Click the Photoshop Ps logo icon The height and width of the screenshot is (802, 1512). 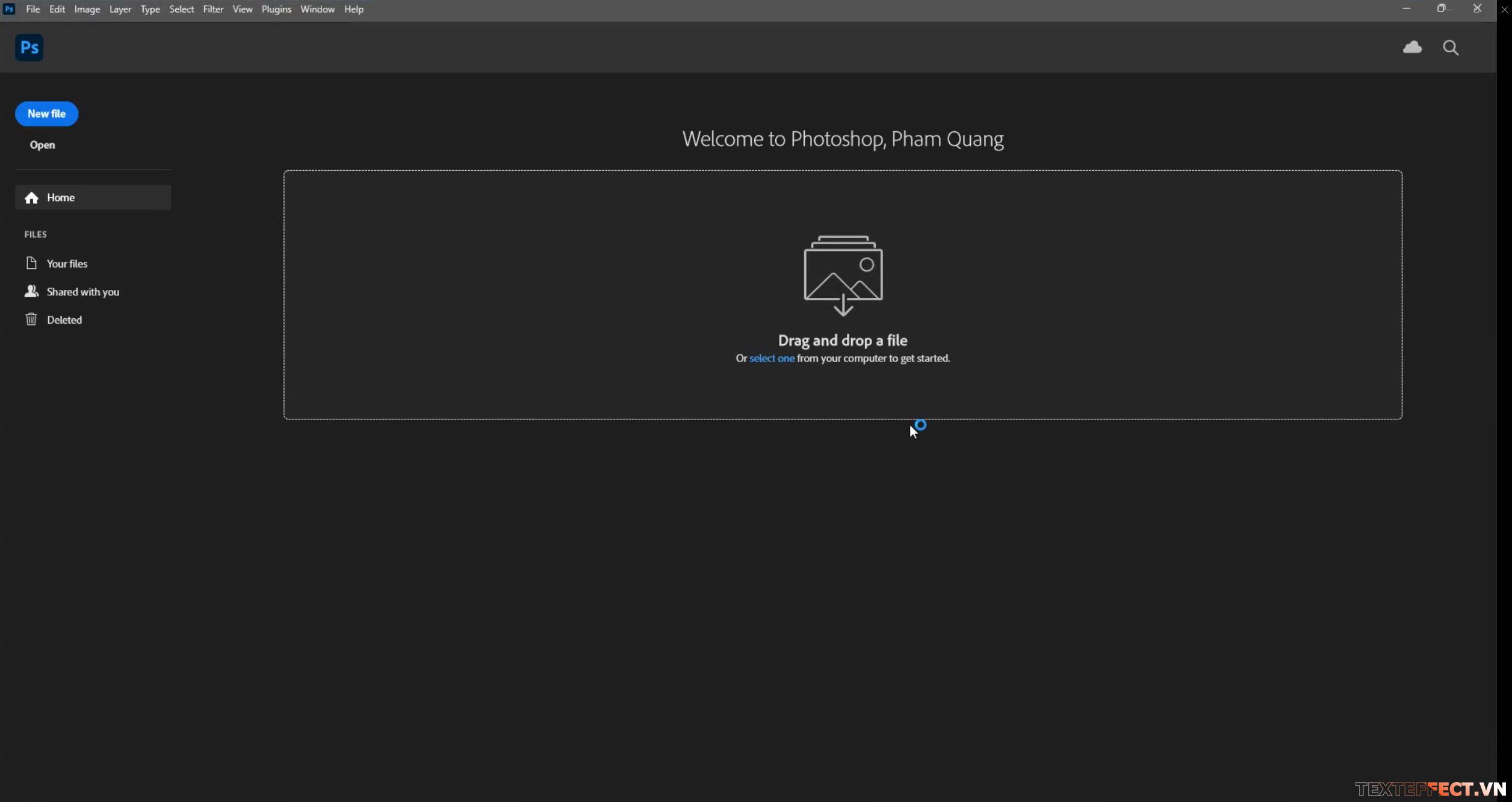click(x=29, y=48)
